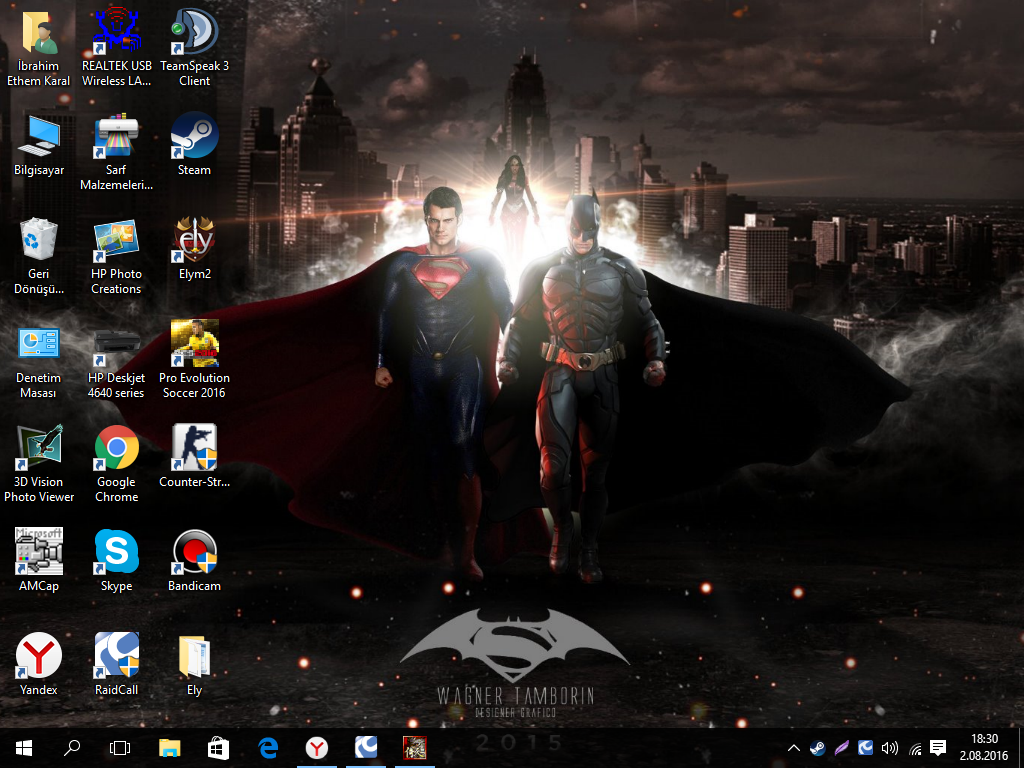
Task: Open the HP Deskjet 4640 series shortcut
Action: pyautogui.click(x=116, y=360)
